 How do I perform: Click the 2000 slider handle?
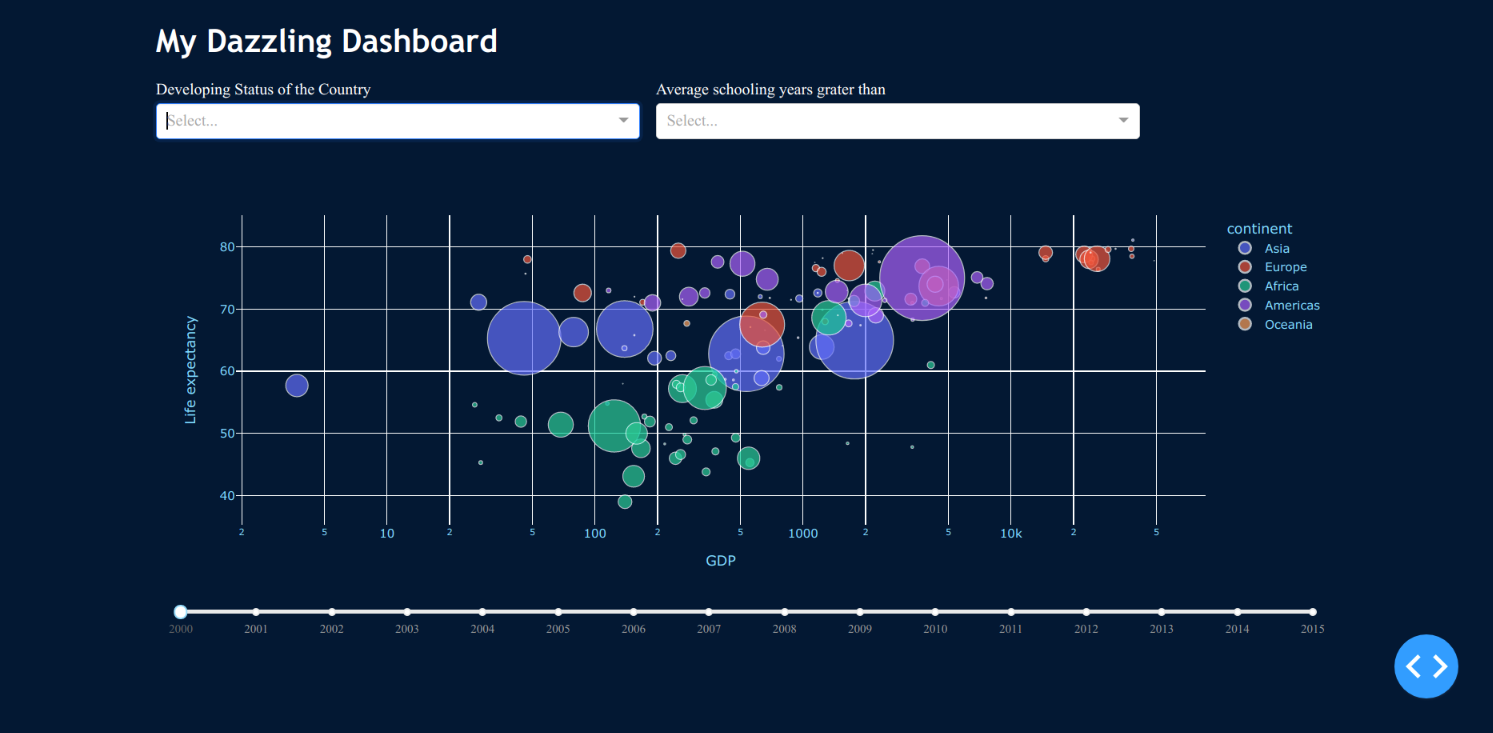tap(181, 612)
